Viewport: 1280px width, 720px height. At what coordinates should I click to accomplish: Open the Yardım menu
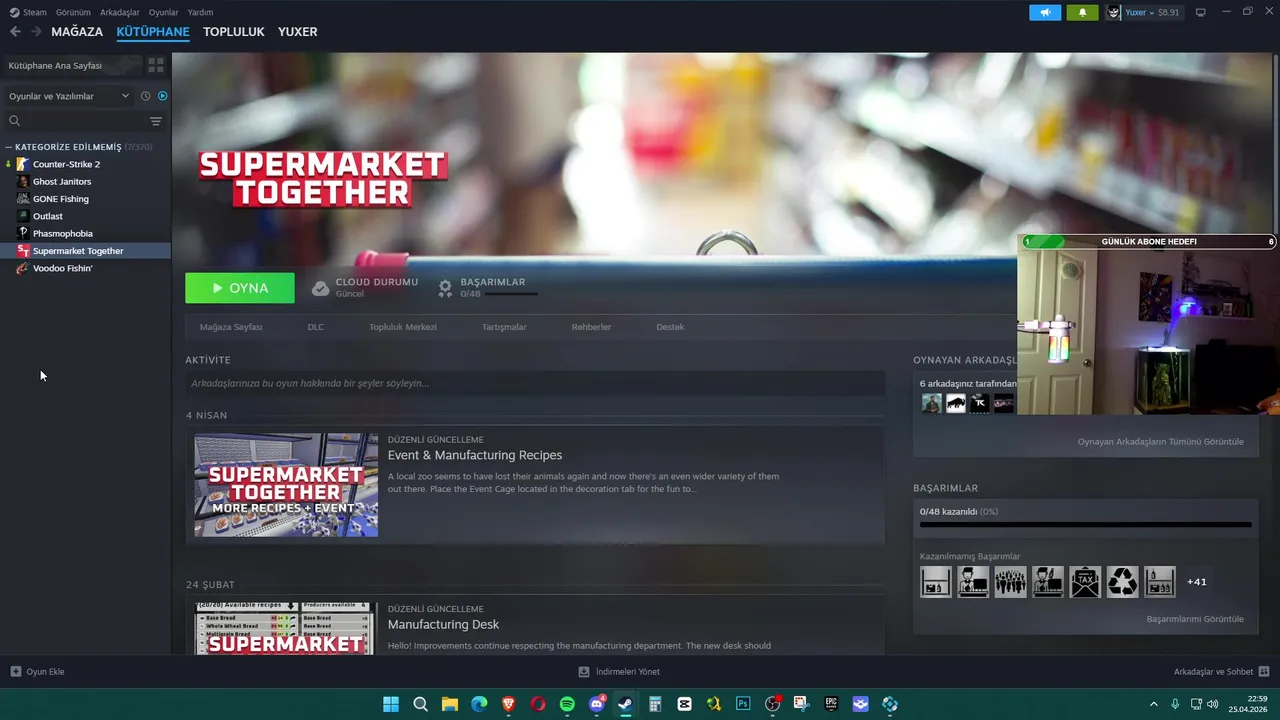pos(200,12)
